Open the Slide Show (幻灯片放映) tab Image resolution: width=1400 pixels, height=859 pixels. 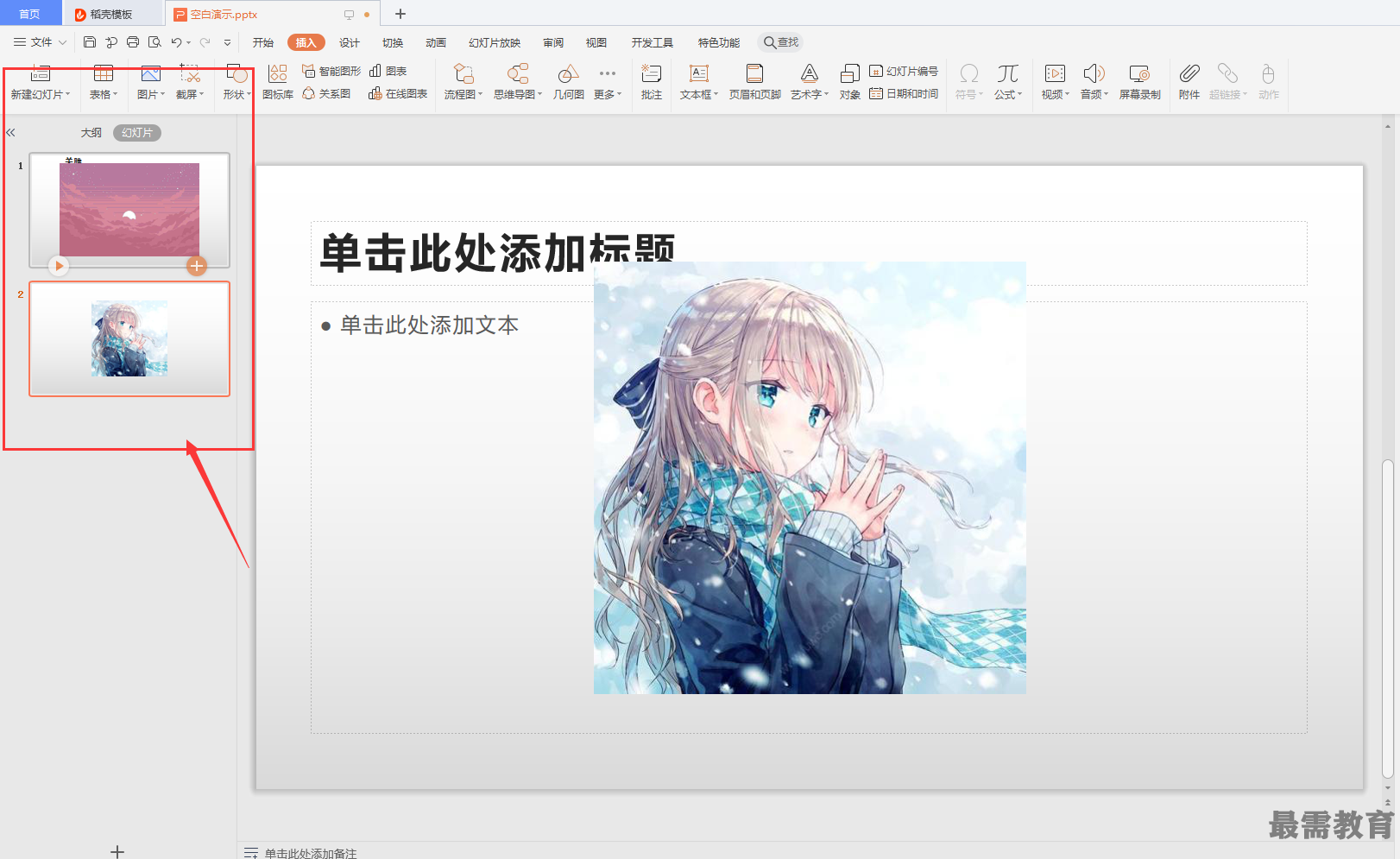click(495, 42)
